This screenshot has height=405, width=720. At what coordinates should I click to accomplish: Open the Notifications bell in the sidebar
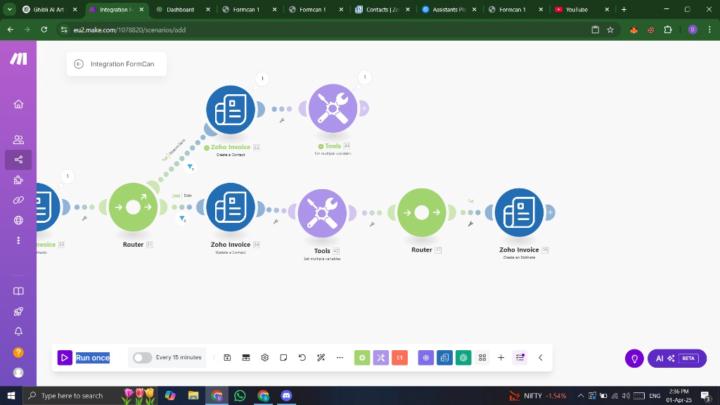pos(18,332)
